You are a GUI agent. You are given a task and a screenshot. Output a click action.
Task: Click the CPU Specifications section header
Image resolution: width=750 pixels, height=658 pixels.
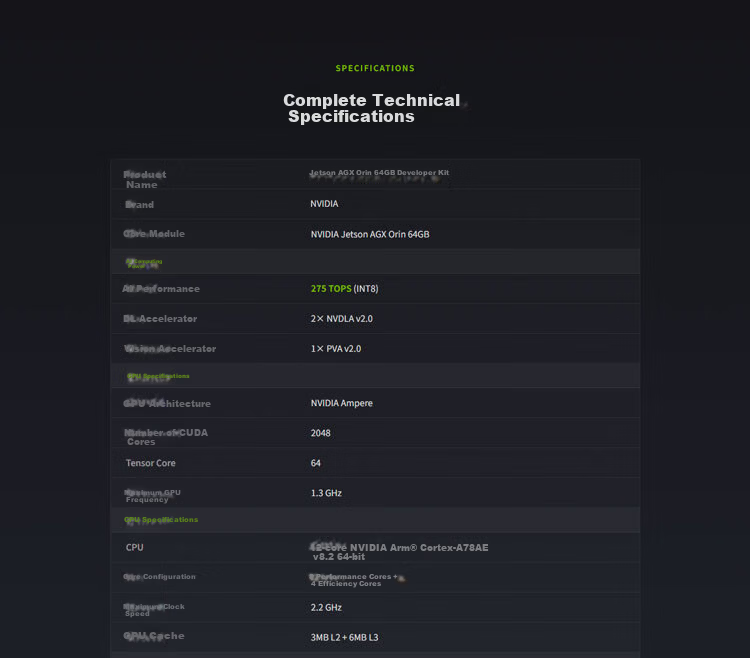tap(161, 520)
